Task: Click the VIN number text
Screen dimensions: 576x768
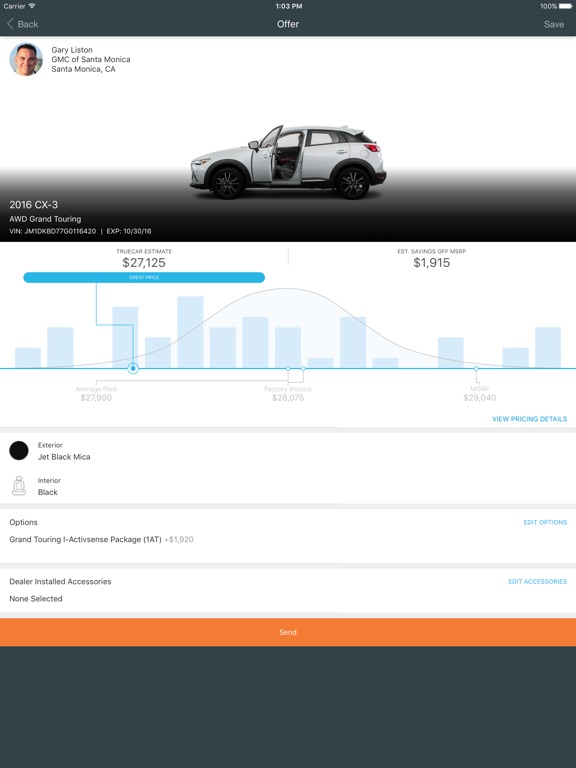Action: (x=52, y=231)
